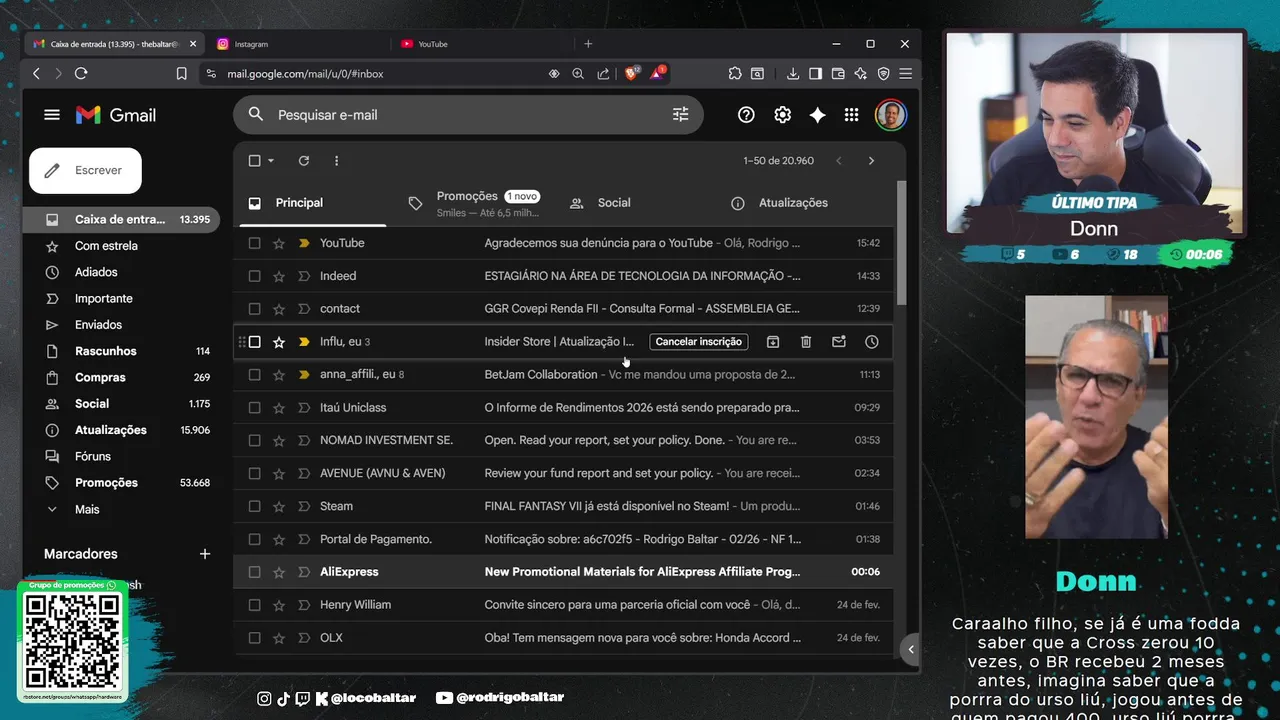
Task: Star the OLX email
Action: (279, 638)
